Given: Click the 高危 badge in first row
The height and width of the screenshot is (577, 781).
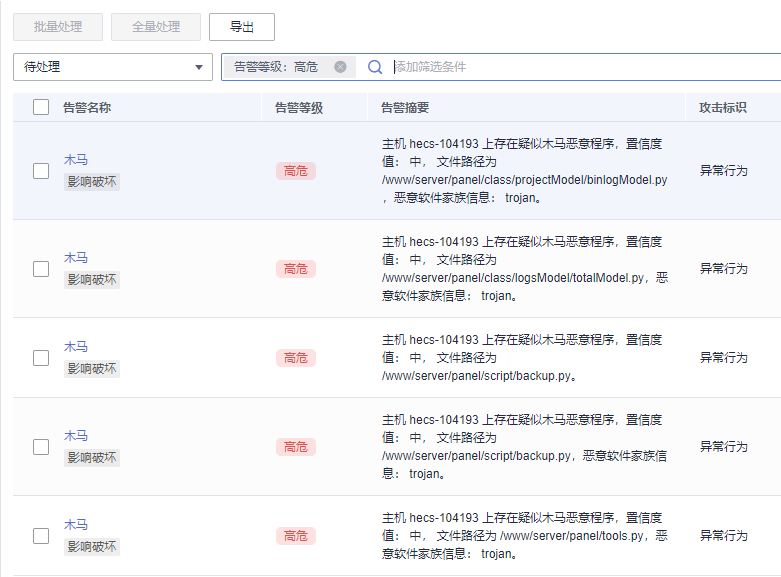Looking at the screenshot, I should [x=295, y=171].
